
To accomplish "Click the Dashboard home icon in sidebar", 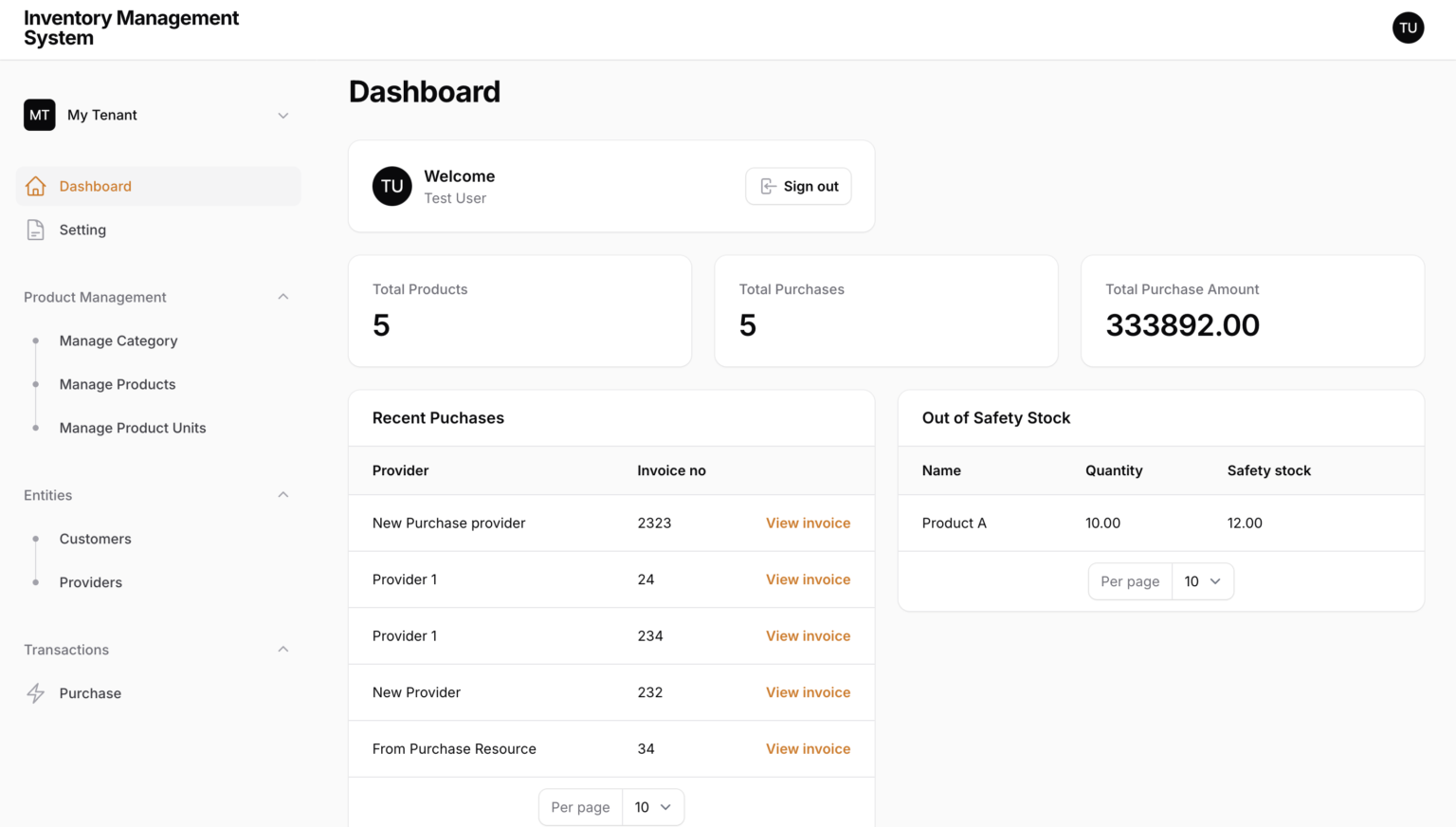I will (x=35, y=186).
